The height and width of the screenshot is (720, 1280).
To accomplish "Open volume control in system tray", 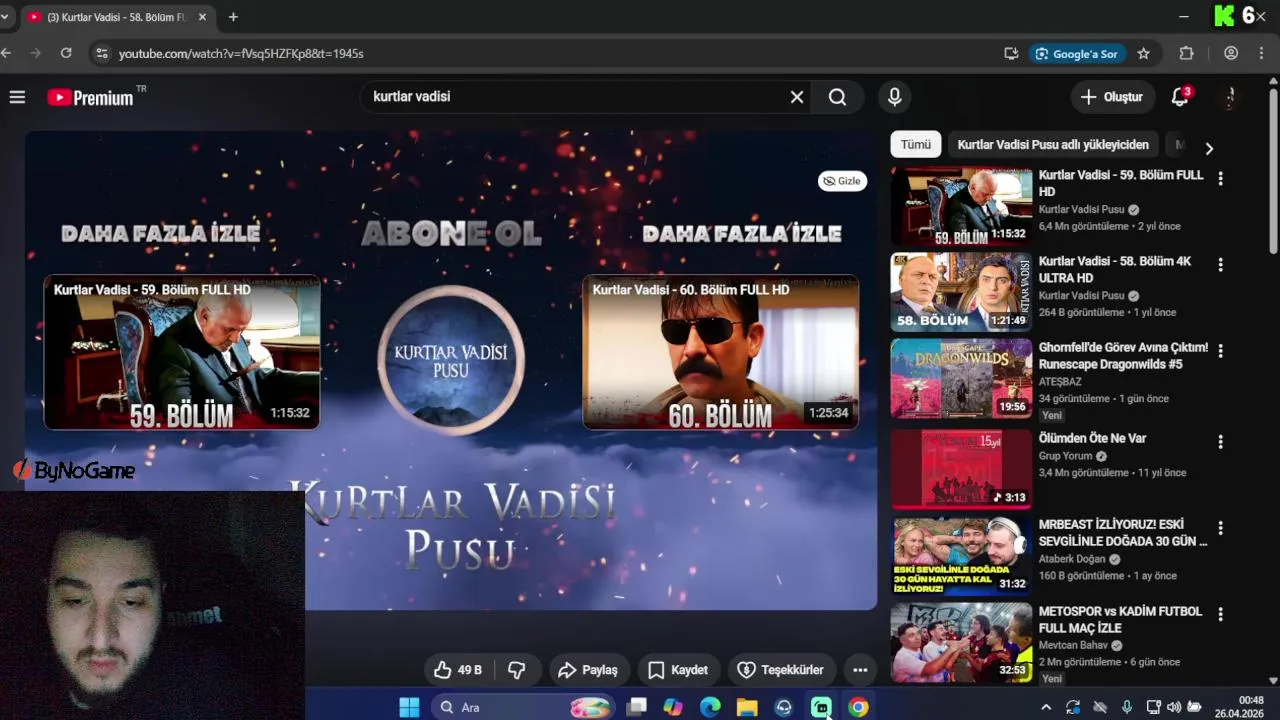I will [x=1174, y=707].
